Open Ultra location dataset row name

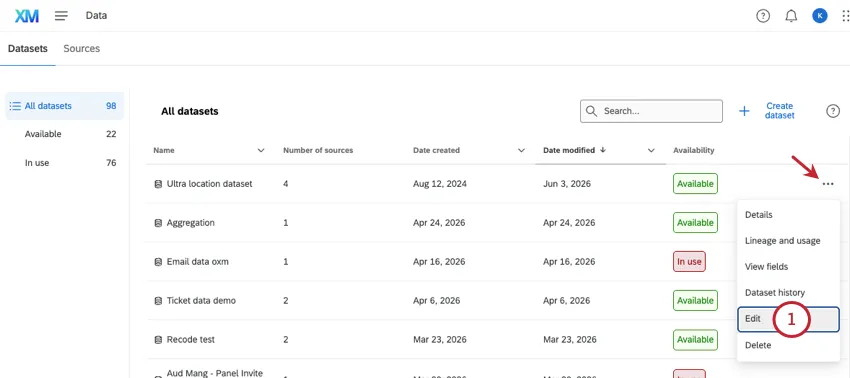209,184
